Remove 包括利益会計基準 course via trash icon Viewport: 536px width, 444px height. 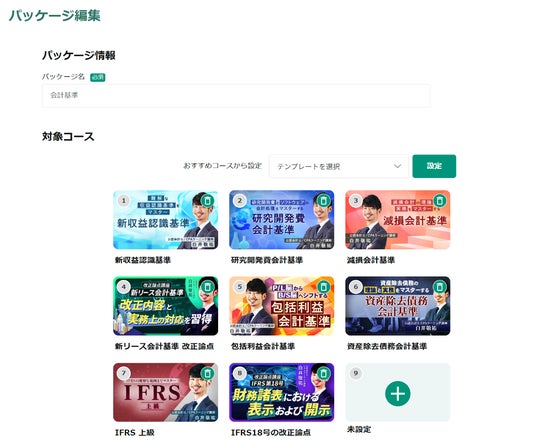pyautogui.click(x=323, y=287)
